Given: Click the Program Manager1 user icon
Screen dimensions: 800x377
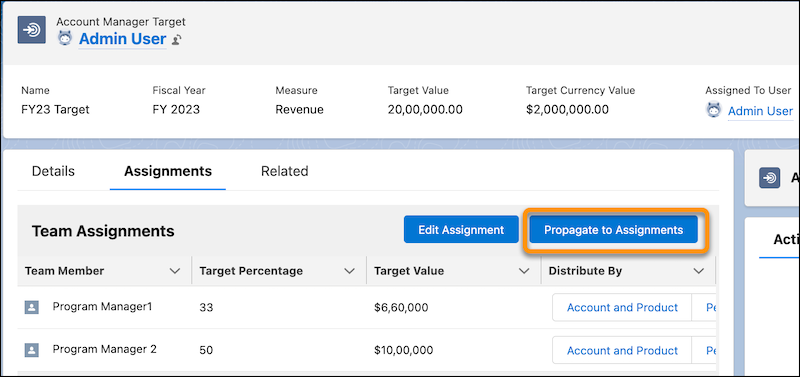Looking at the screenshot, I should tap(32, 307).
